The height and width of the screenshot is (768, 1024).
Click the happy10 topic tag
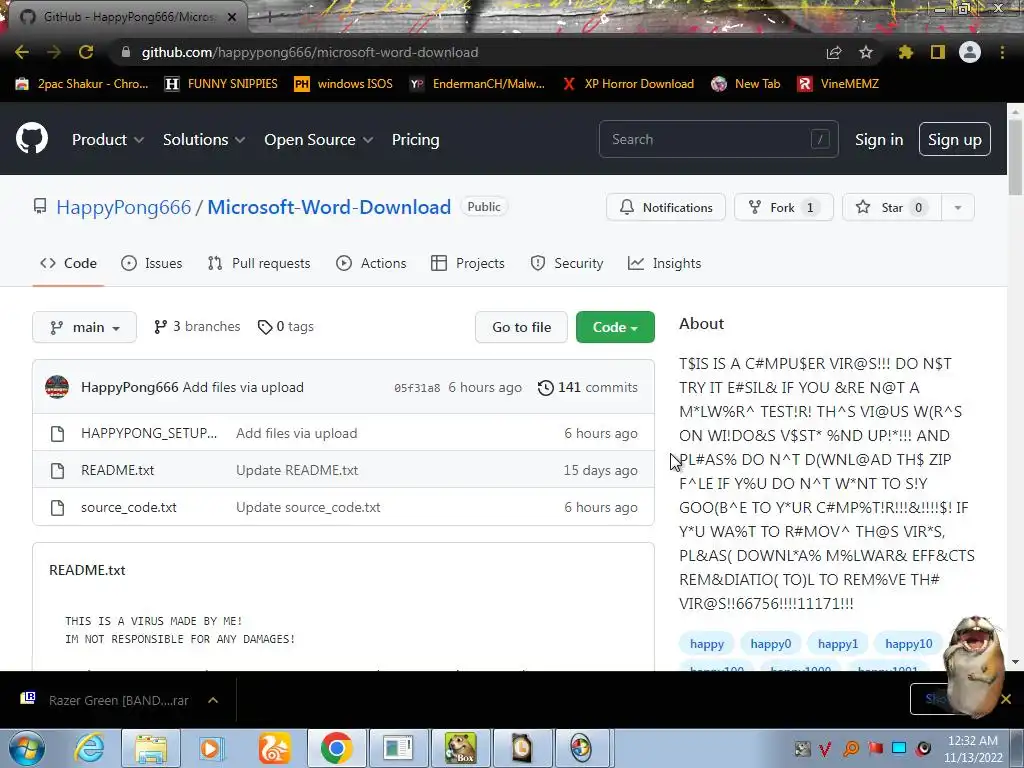pyautogui.click(x=908, y=644)
